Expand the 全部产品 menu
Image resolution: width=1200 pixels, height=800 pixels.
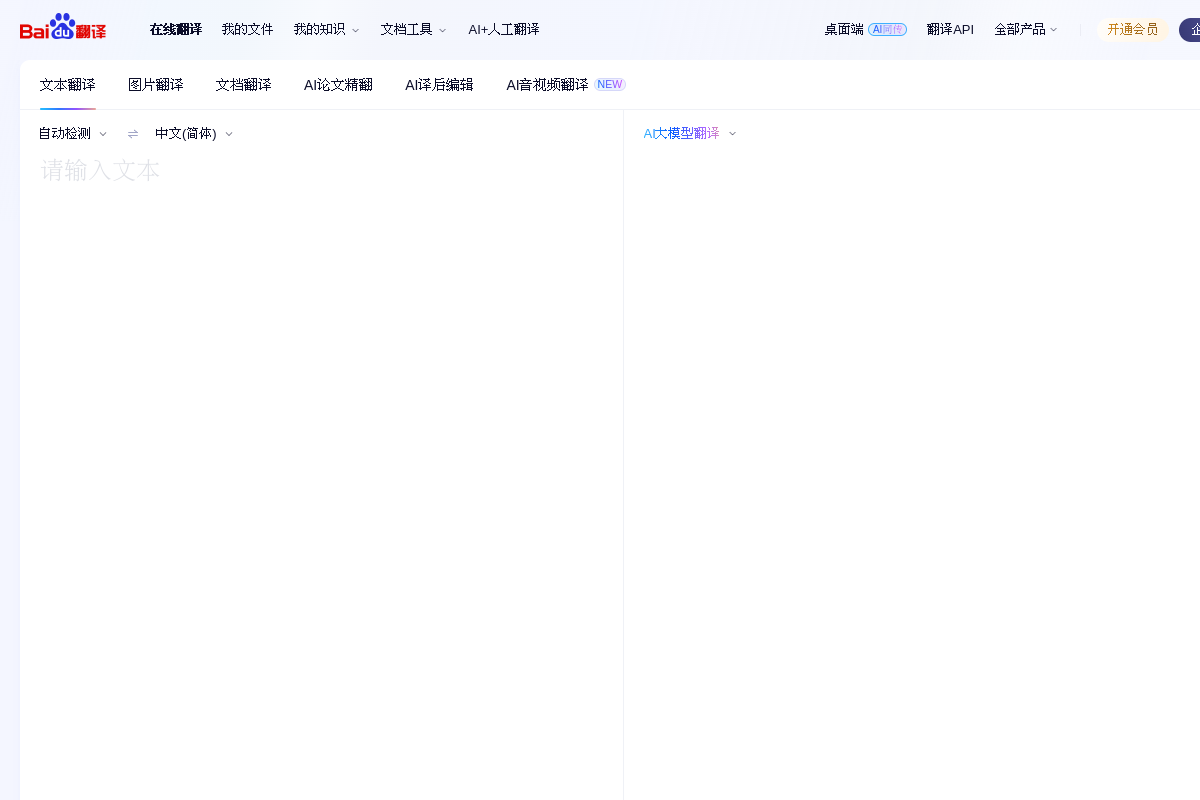pos(1026,29)
